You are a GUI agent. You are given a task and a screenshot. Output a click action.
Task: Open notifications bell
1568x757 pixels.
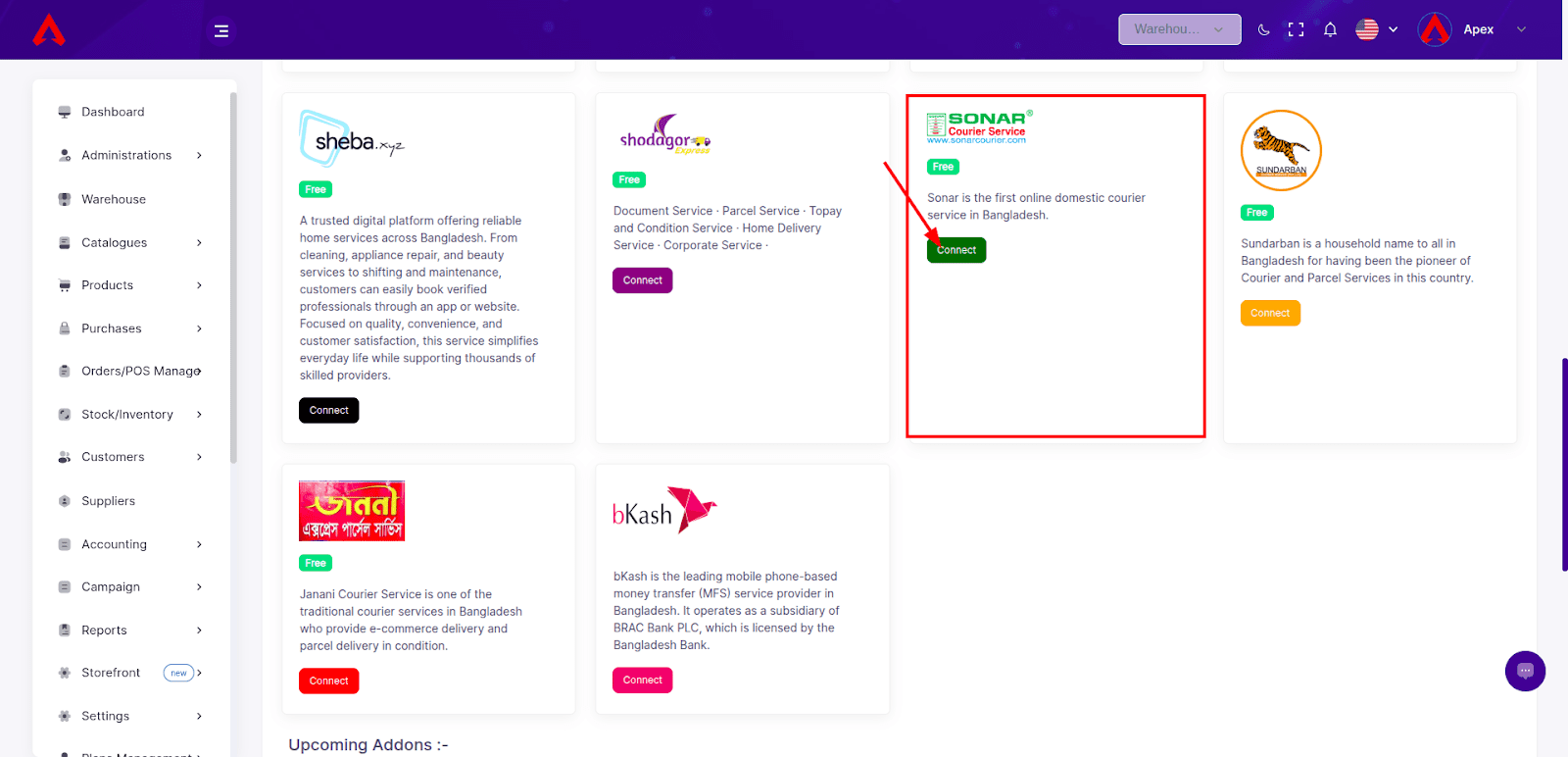coord(1330,29)
